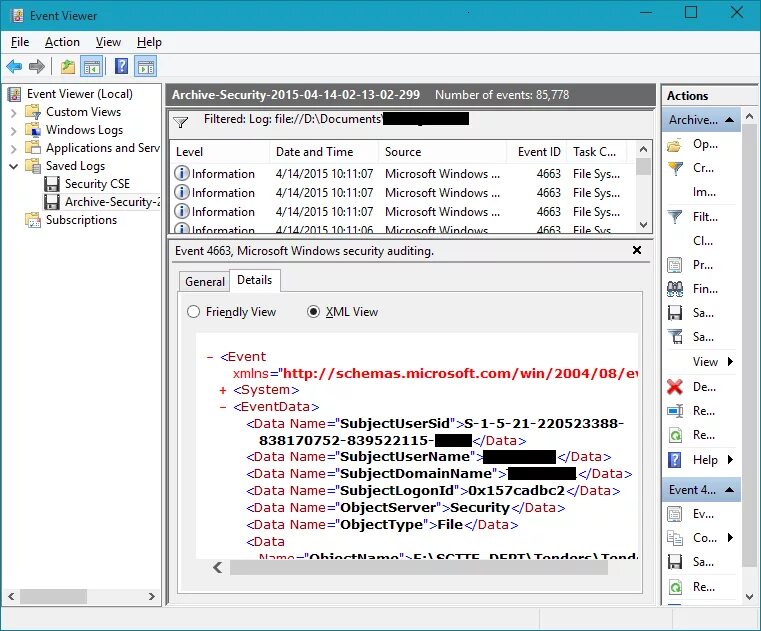Switch to the Details tab
Screen dimensions: 761x631
[x=255, y=280]
